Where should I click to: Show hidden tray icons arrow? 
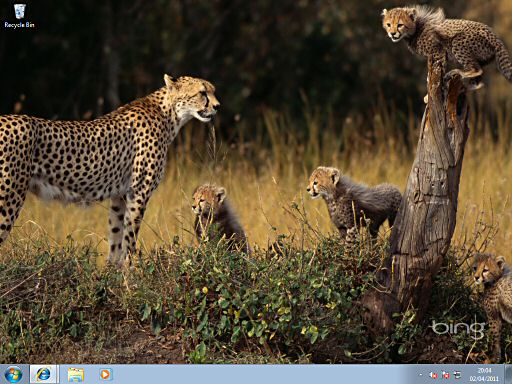[421, 375]
